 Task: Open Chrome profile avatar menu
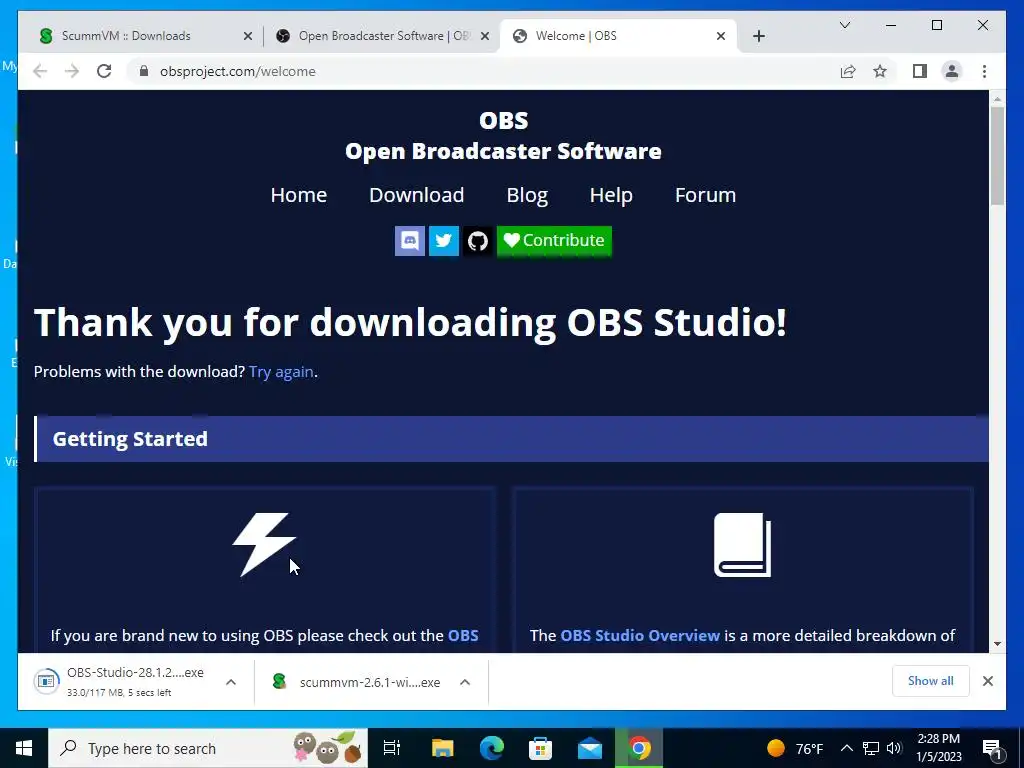(x=952, y=71)
